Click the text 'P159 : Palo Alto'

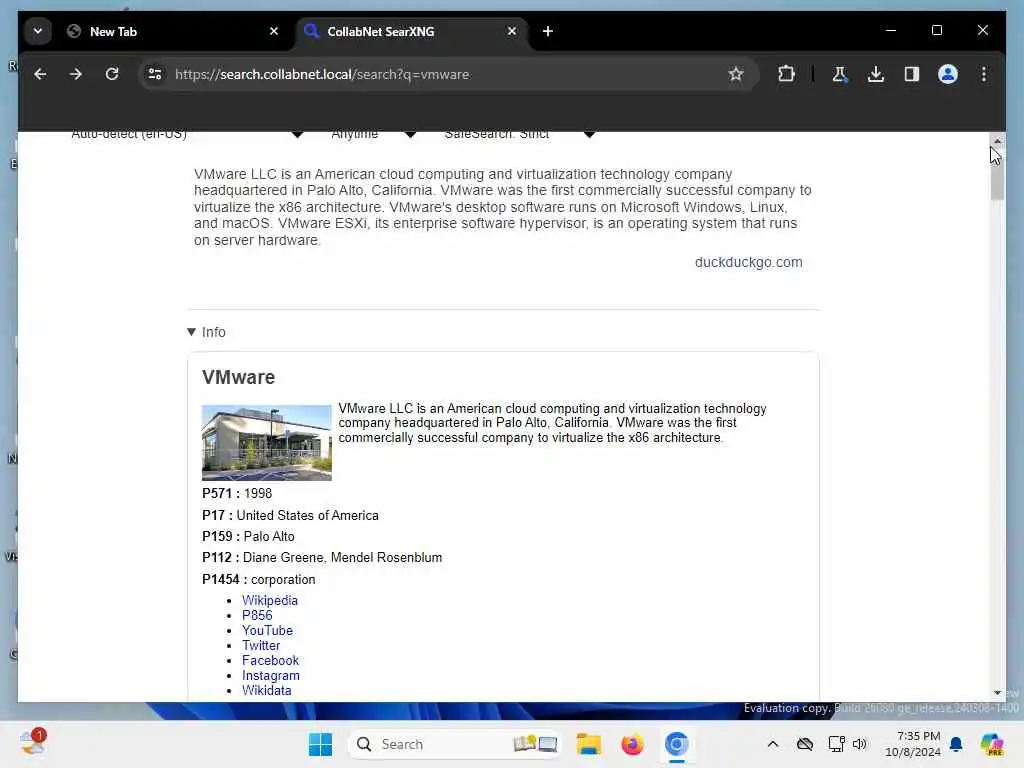coord(248,536)
